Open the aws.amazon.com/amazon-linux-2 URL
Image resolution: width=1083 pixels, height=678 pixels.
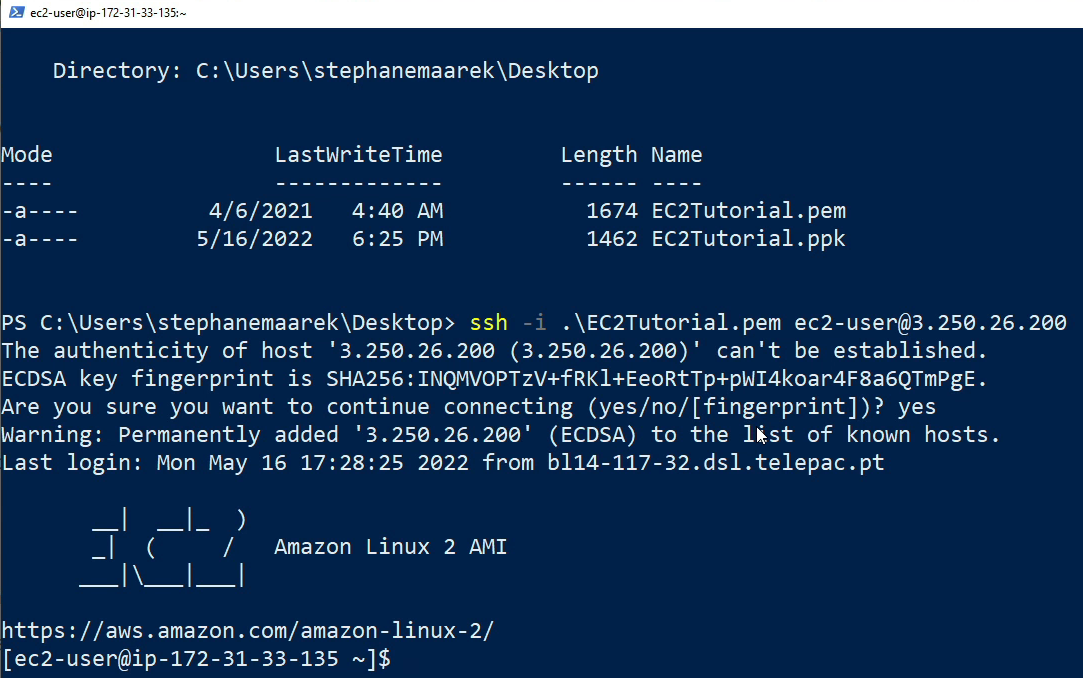coord(248,631)
